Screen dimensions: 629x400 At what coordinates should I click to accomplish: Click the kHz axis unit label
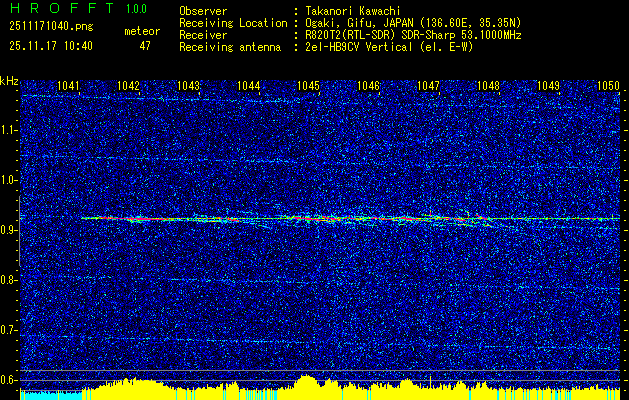point(10,81)
